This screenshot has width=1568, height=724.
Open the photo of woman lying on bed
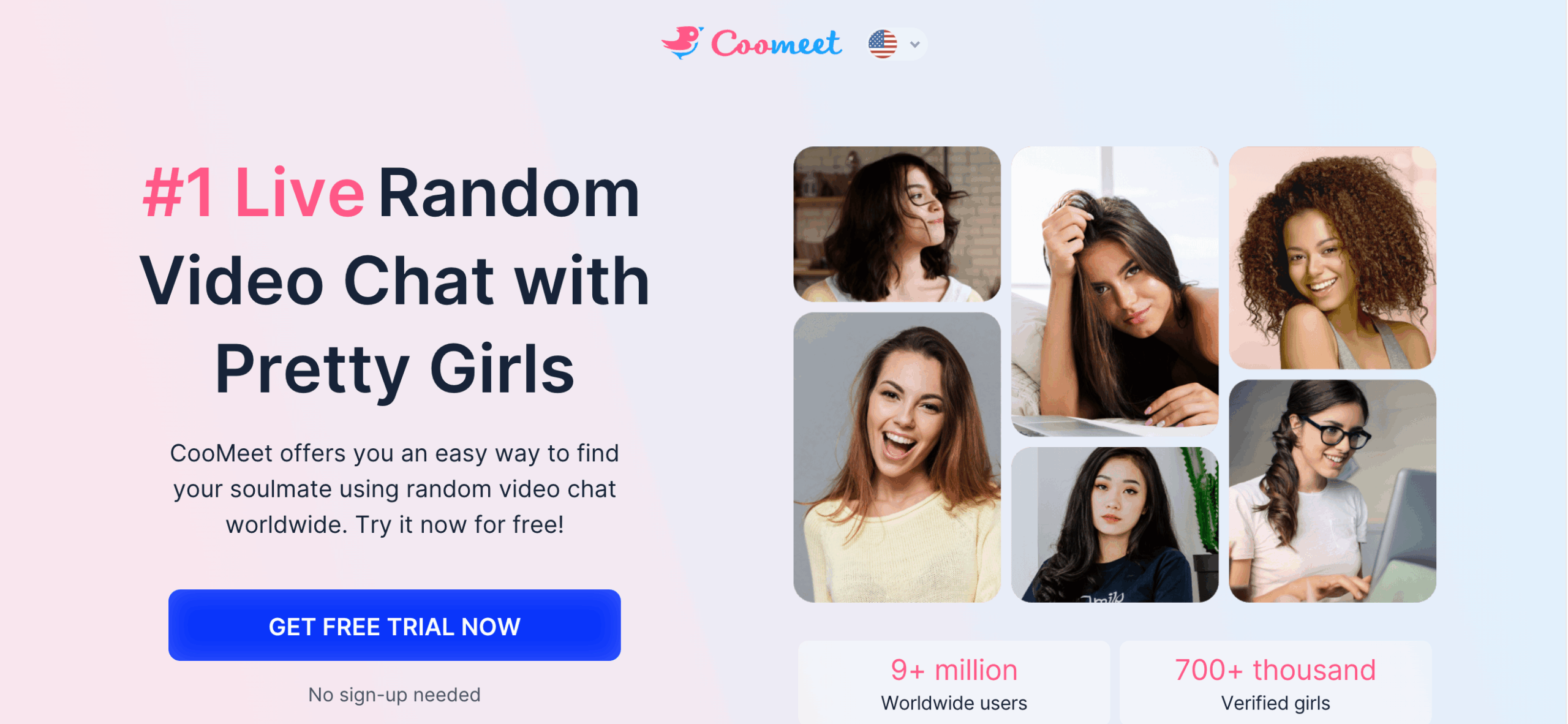click(x=1114, y=292)
